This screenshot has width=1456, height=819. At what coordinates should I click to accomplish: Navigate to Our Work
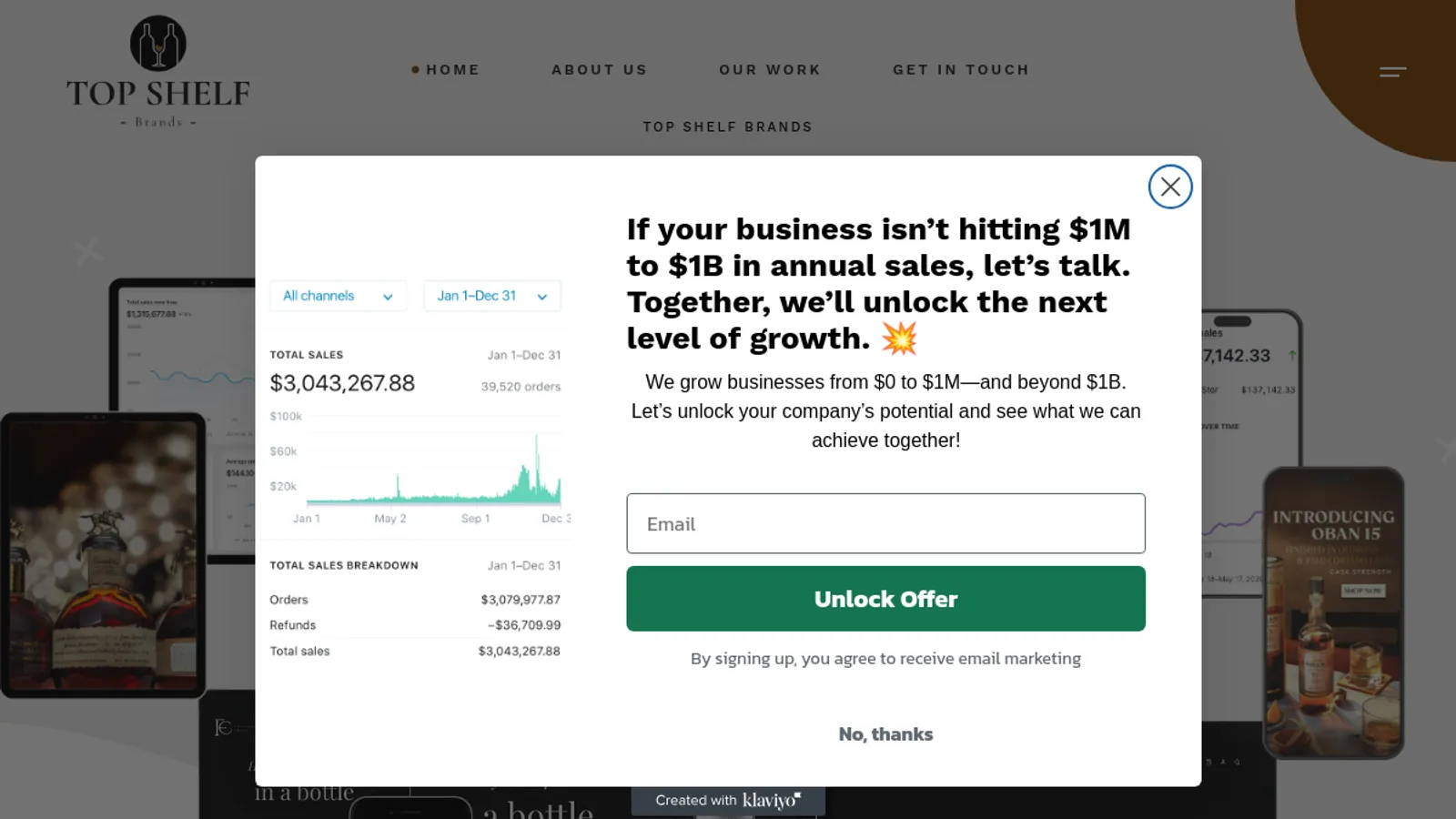[x=770, y=70]
